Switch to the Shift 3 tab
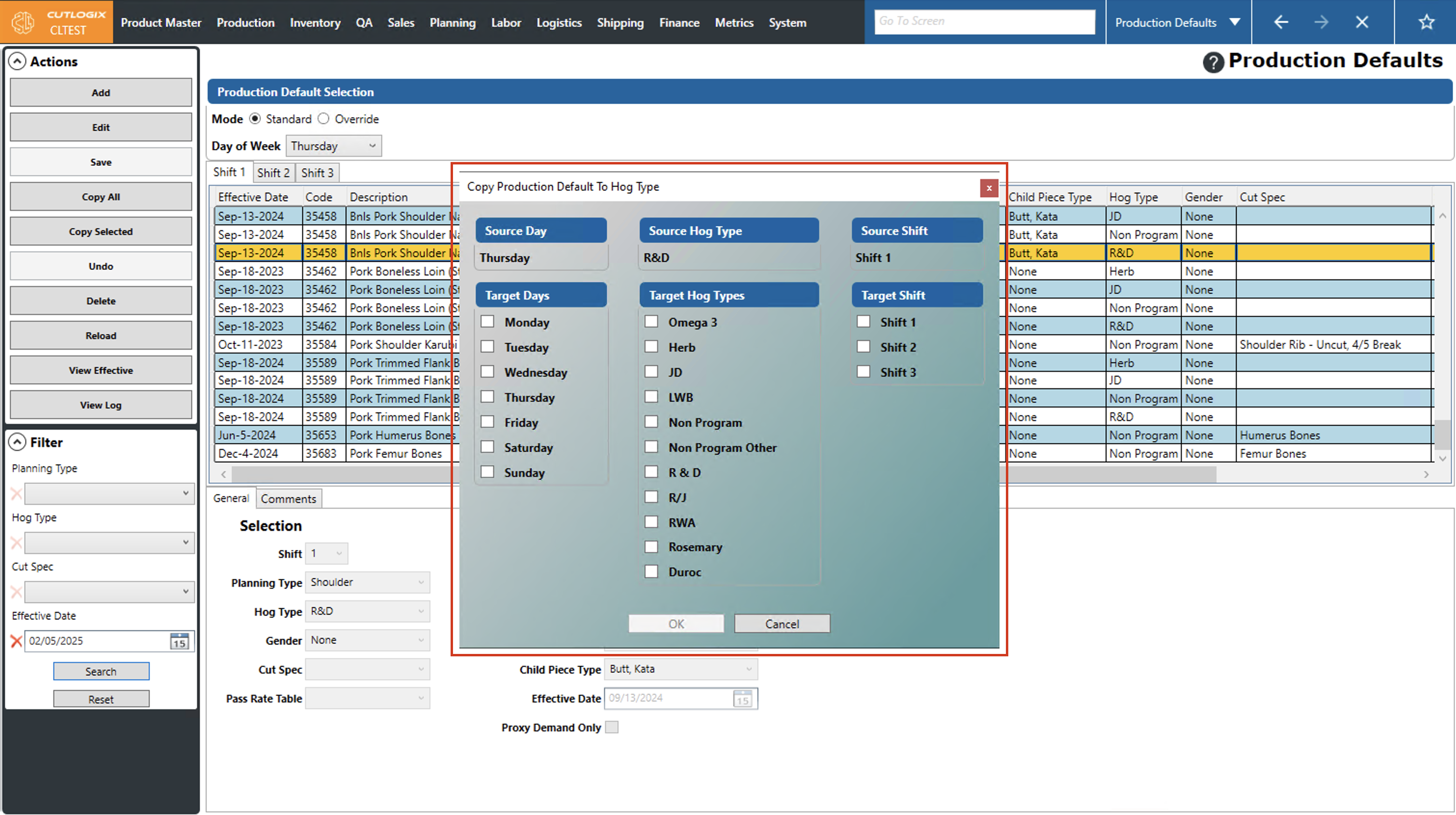 coord(317,173)
